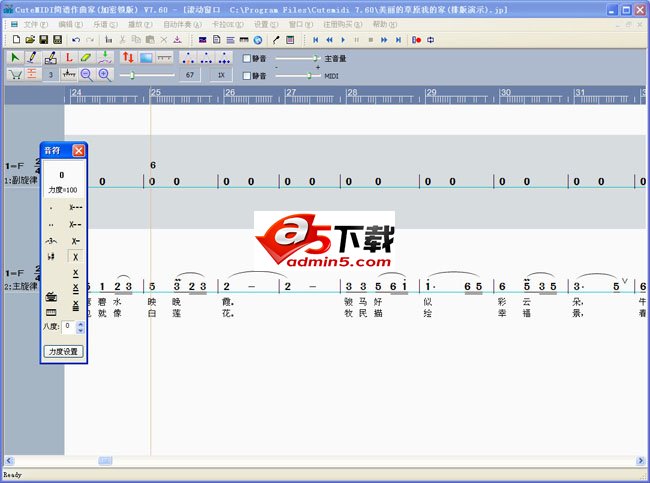The height and width of the screenshot is (483, 650).
Task: Click the red Record button
Action: pos(417,40)
